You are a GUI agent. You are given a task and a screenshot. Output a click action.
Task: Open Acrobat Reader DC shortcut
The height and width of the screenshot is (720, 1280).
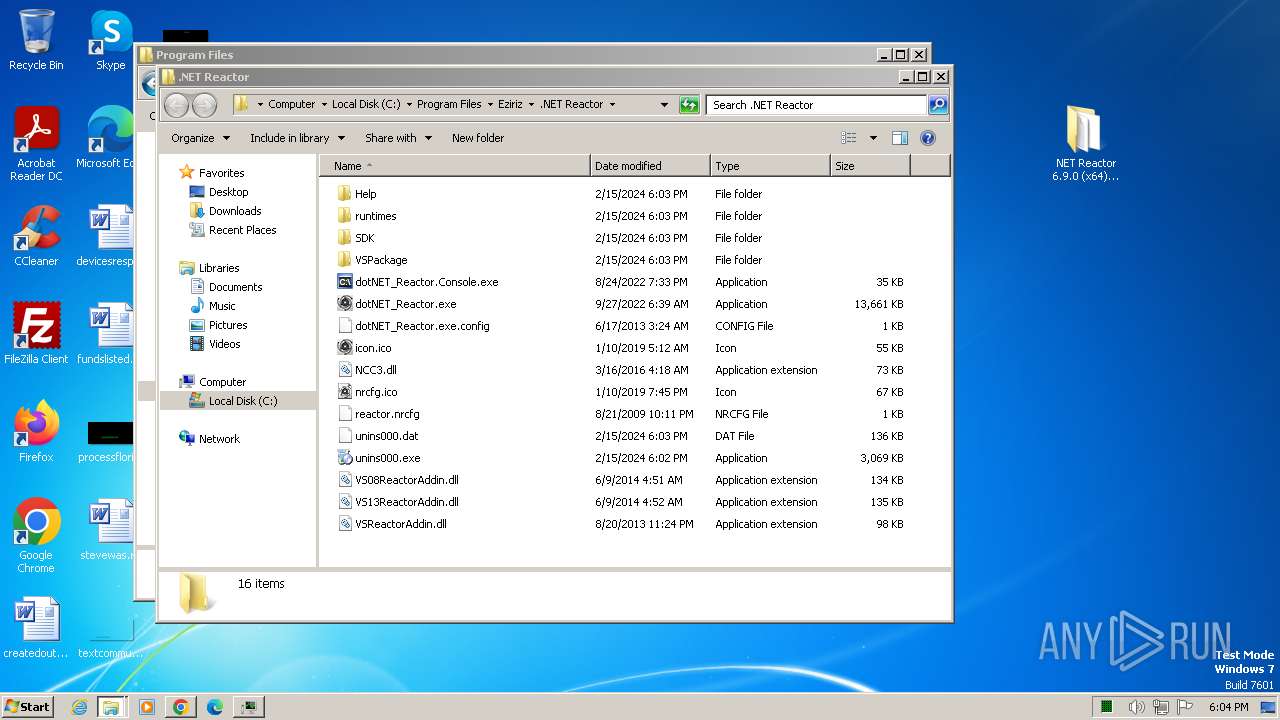(36, 145)
